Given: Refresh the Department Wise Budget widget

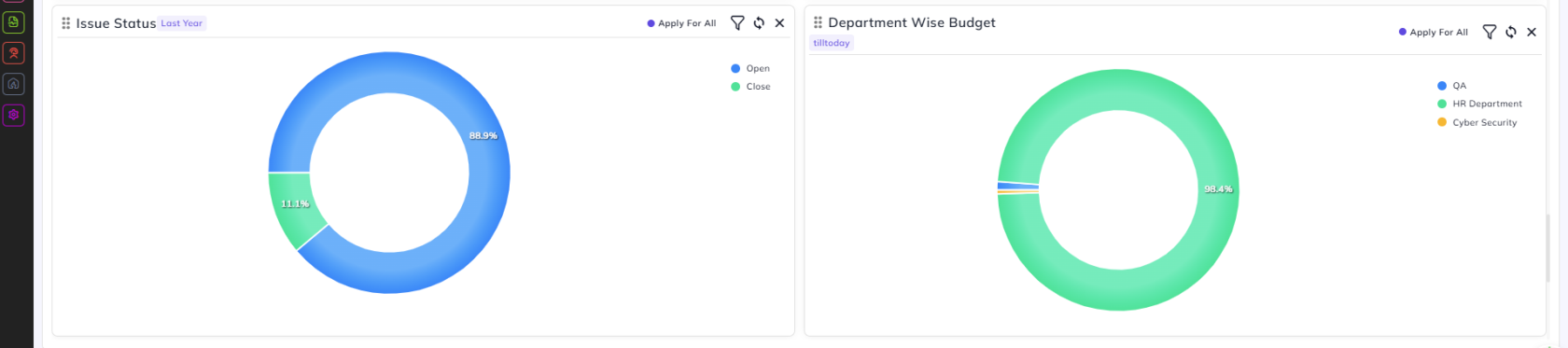Looking at the screenshot, I should click(x=1511, y=32).
